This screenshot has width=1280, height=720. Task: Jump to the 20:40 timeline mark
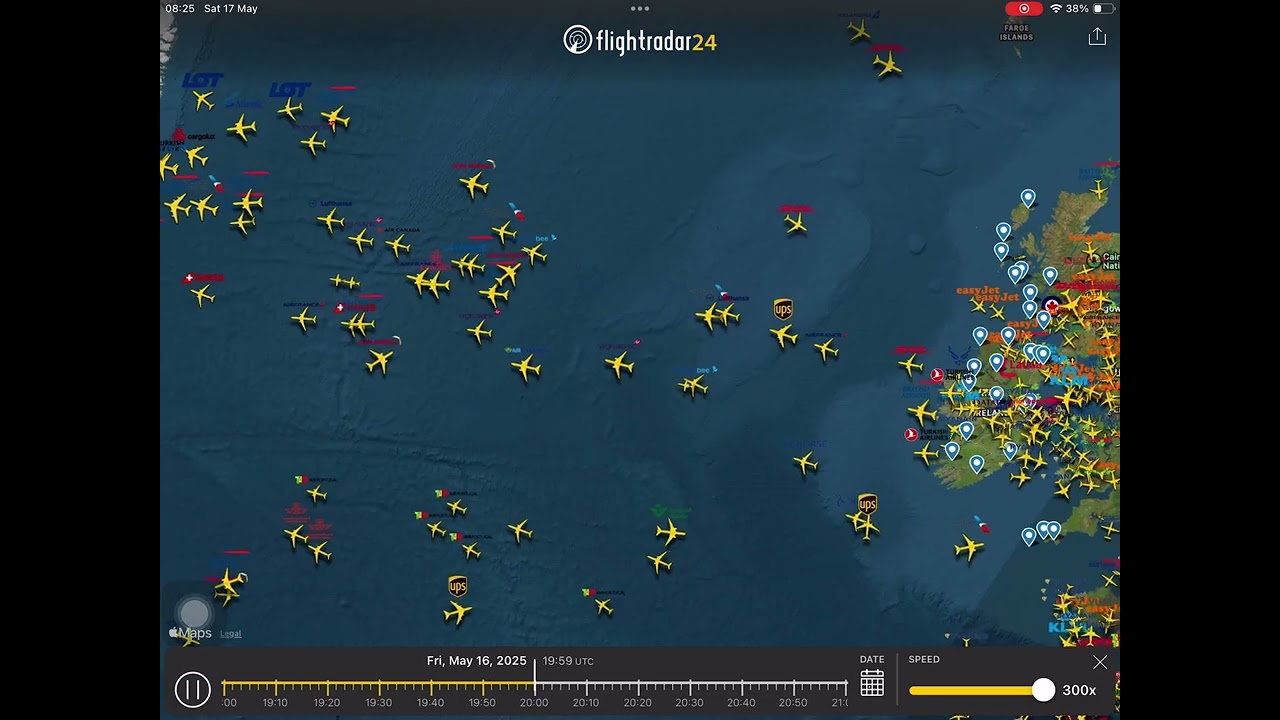coord(741,702)
